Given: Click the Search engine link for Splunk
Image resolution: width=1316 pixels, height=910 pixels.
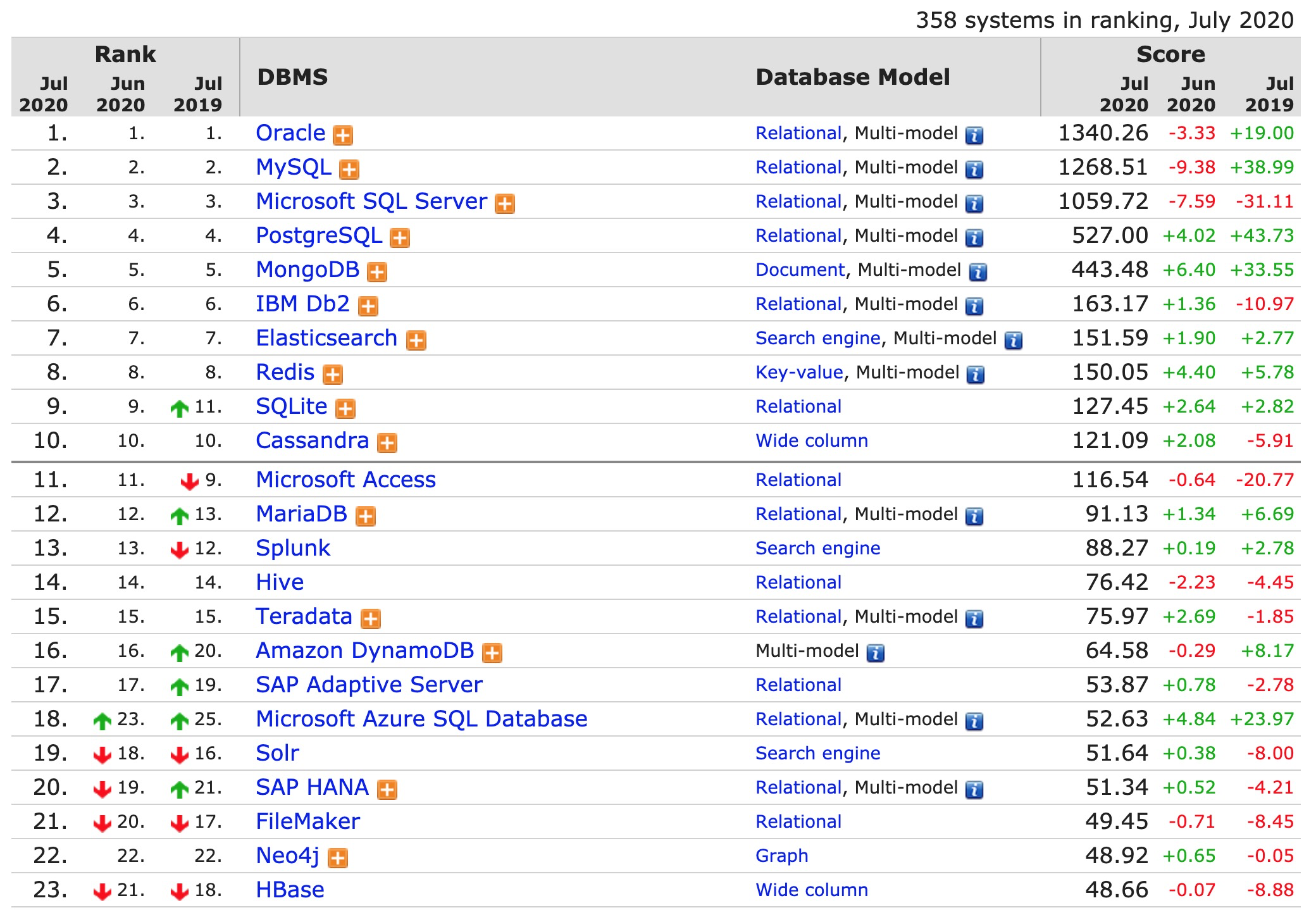Looking at the screenshot, I should [818, 548].
